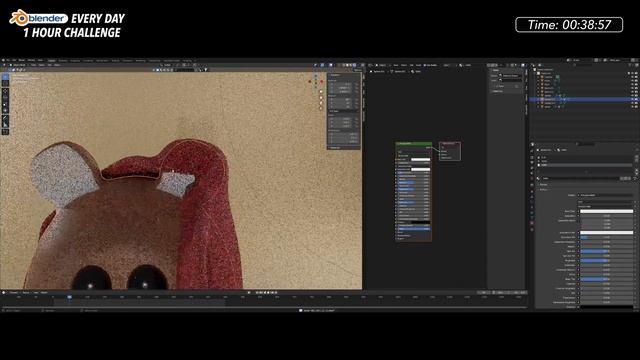This screenshot has height=360, width=640.
Task: Select the Move tool in viewport toolbar
Action: [x=5, y=91]
